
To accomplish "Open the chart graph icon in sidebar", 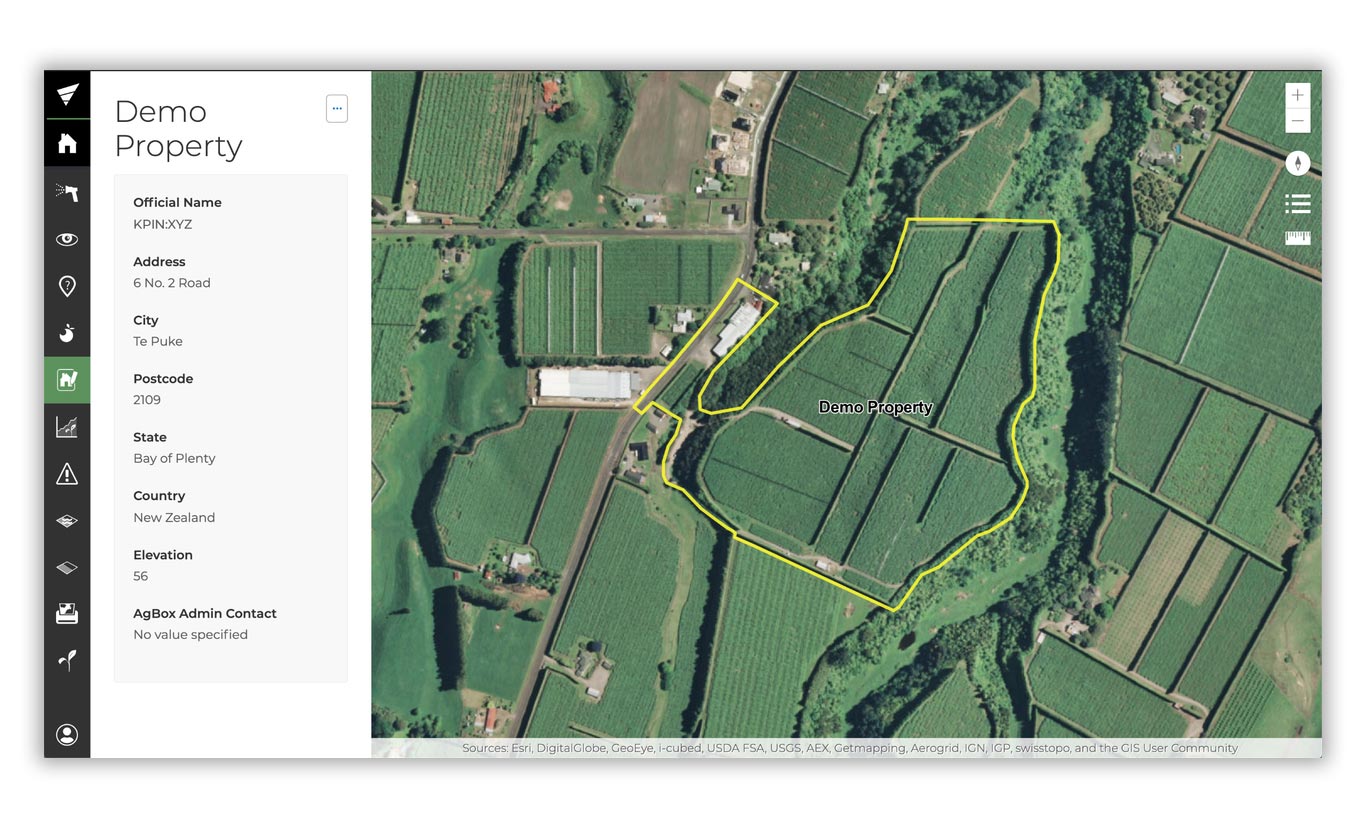I will [x=67, y=427].
